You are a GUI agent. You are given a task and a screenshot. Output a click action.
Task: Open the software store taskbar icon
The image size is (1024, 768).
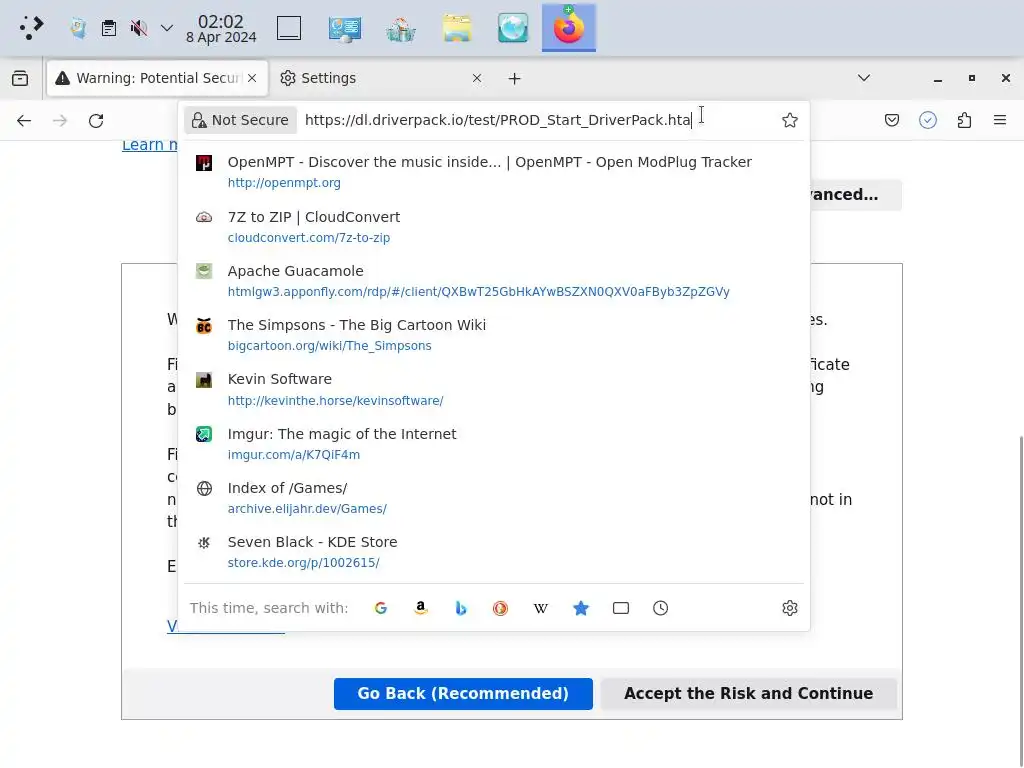click(400, 28)
